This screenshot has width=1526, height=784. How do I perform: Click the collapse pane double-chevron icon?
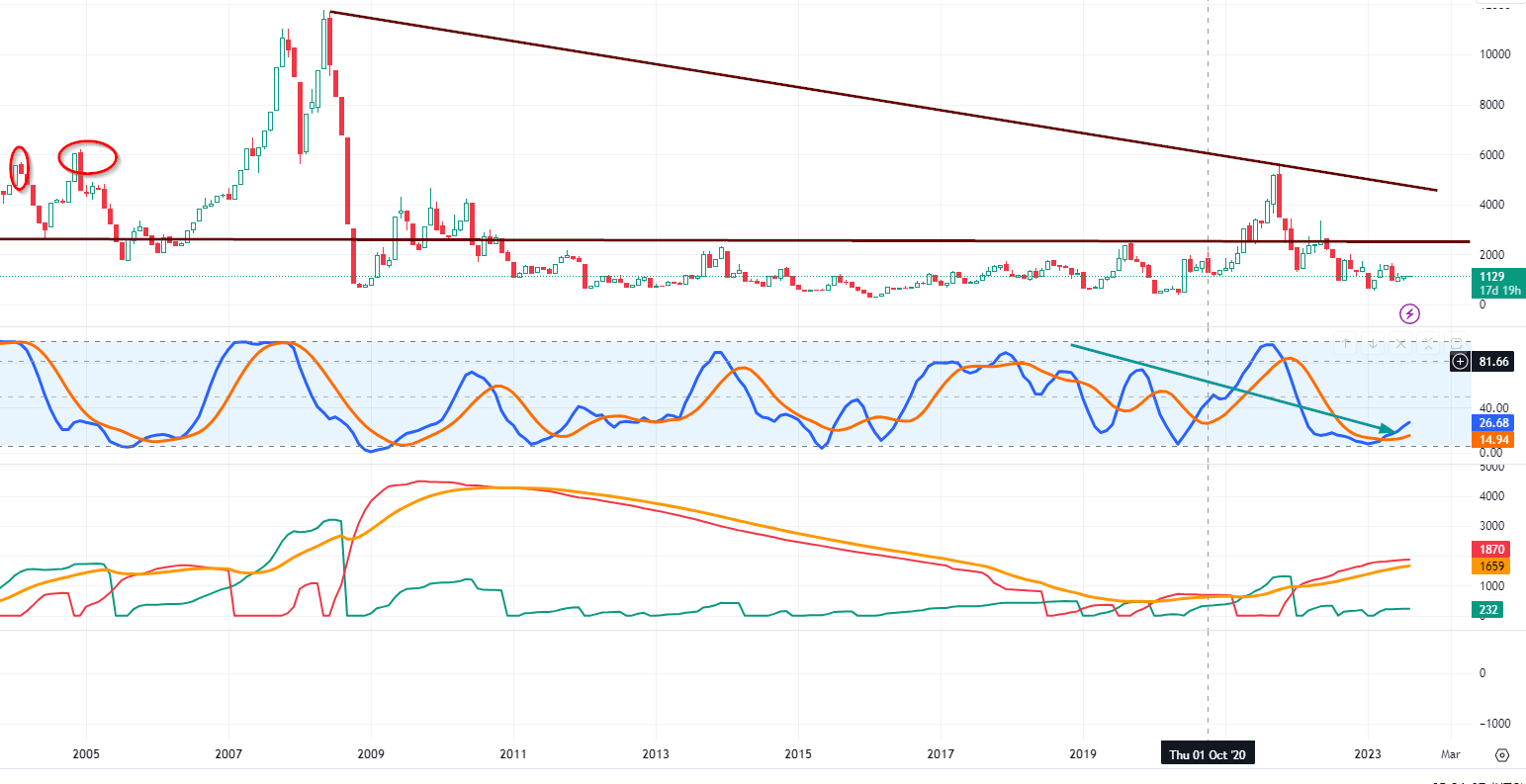1428,343
